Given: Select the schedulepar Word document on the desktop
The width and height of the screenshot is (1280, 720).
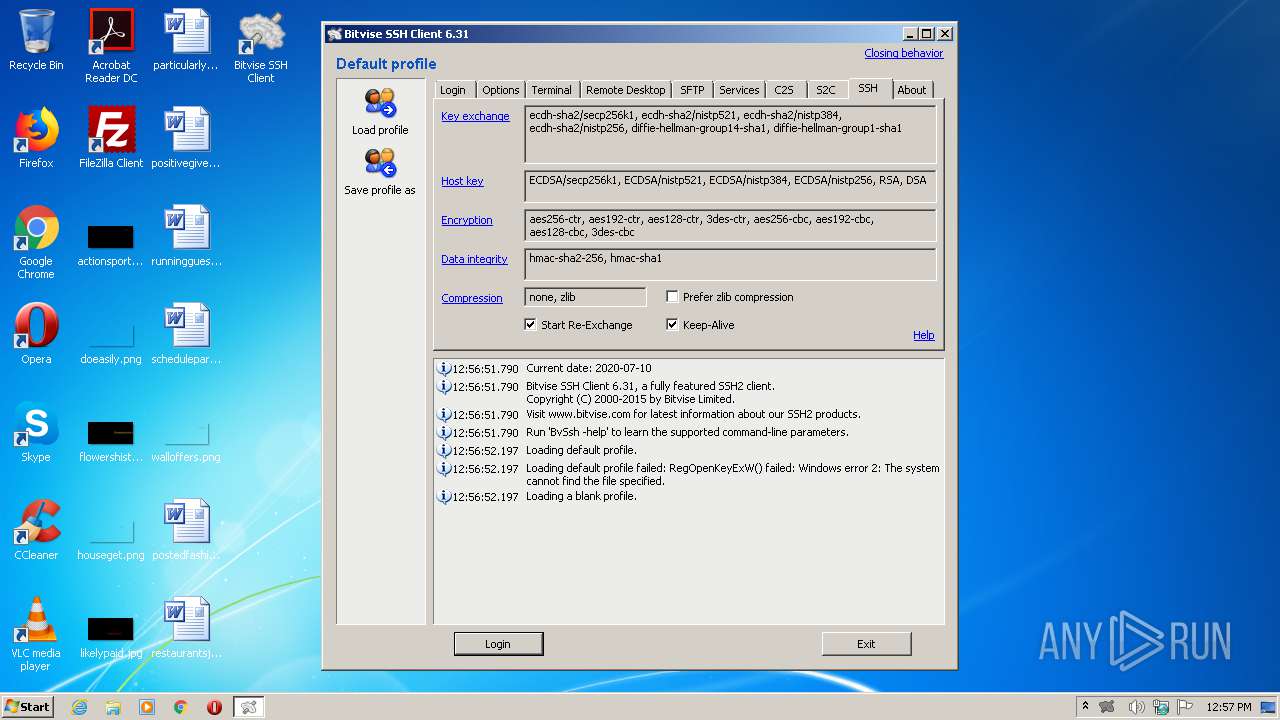Looking at the screenshot, I should (x=186, y=334).
